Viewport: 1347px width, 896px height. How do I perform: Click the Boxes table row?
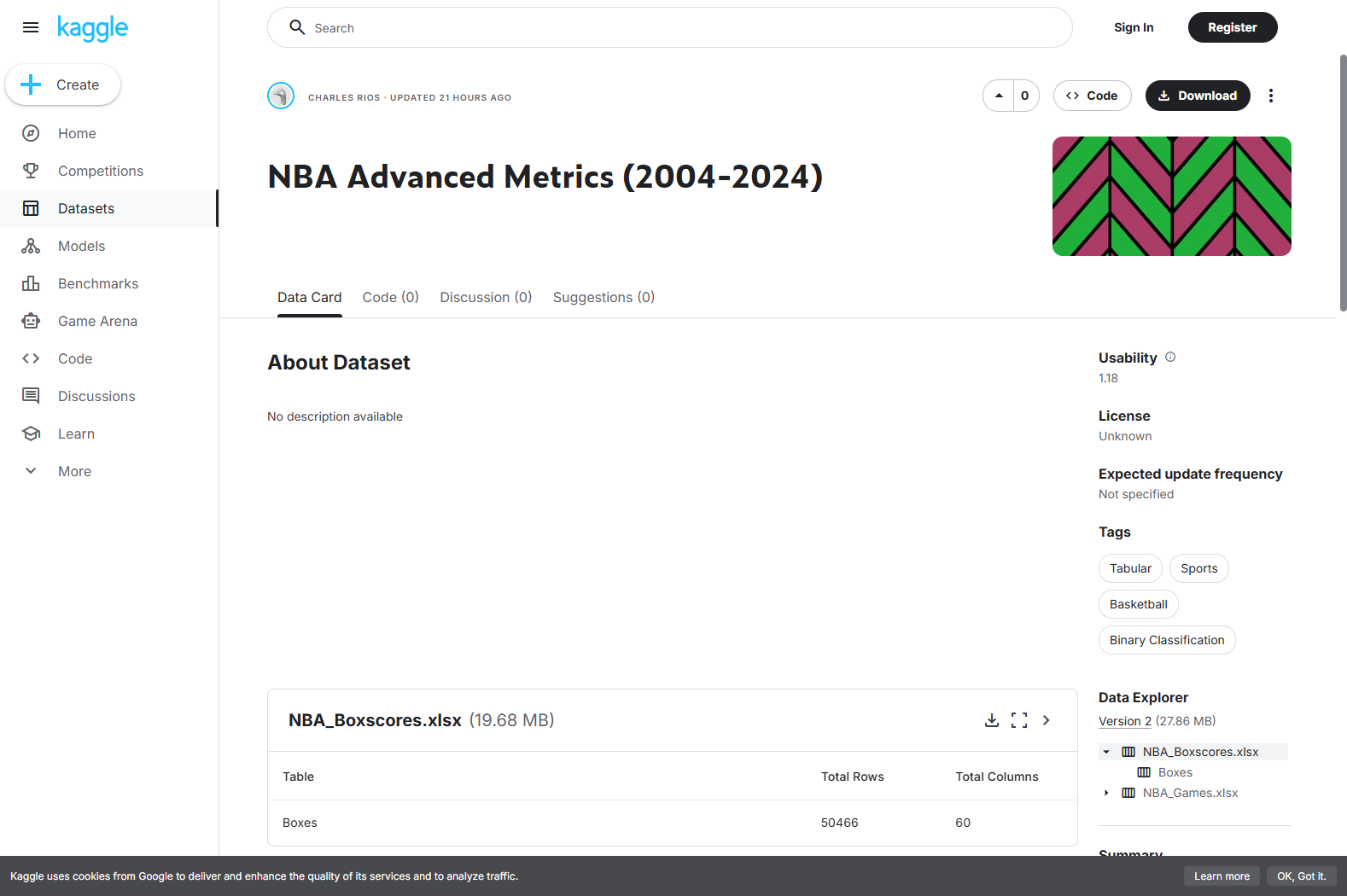tap(673, 823)
